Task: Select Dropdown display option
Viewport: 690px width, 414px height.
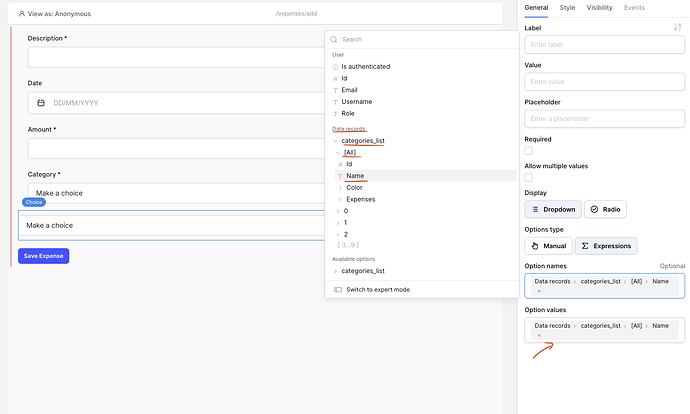Action: pos(553,209)
